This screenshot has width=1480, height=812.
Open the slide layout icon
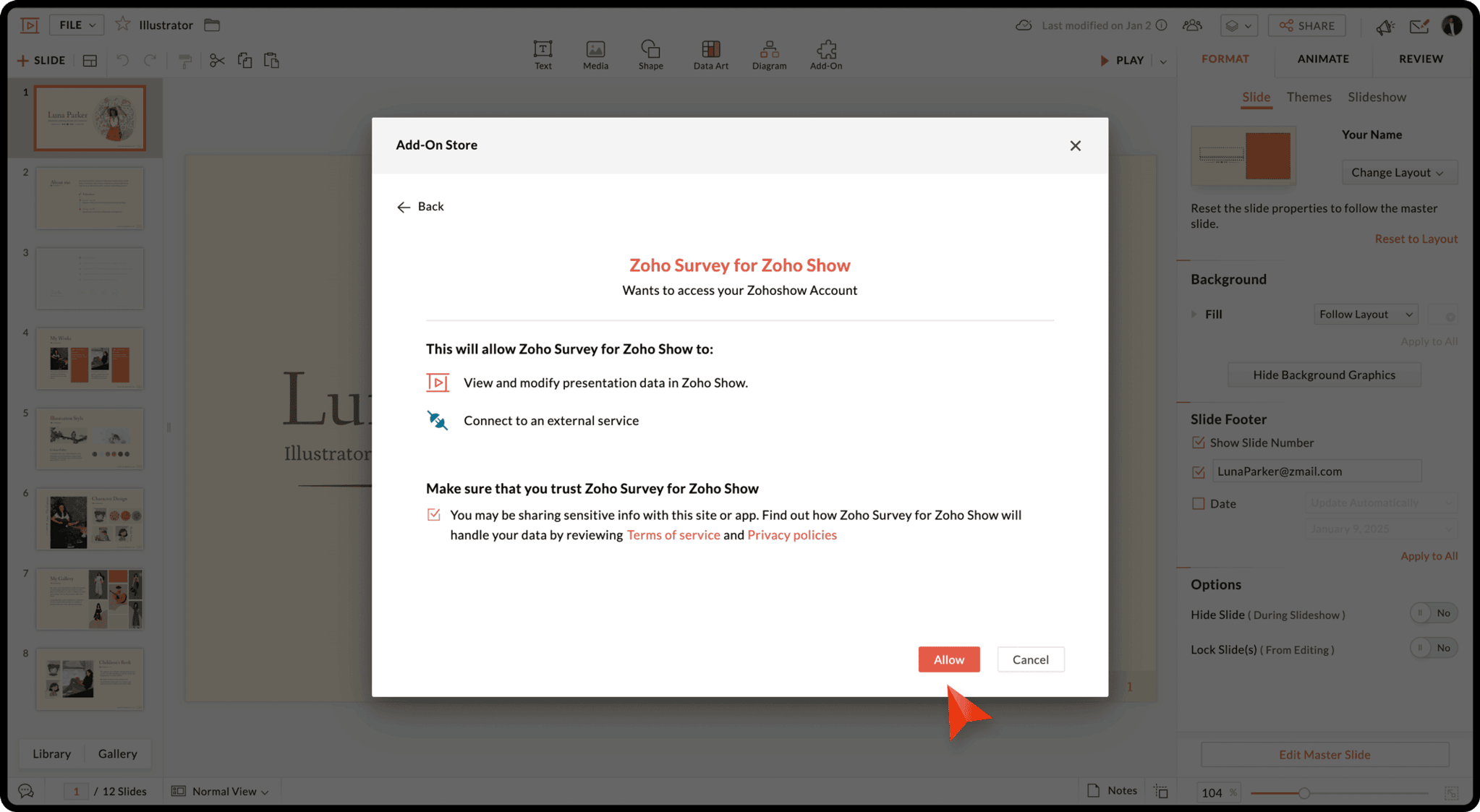tap(90, 61)
